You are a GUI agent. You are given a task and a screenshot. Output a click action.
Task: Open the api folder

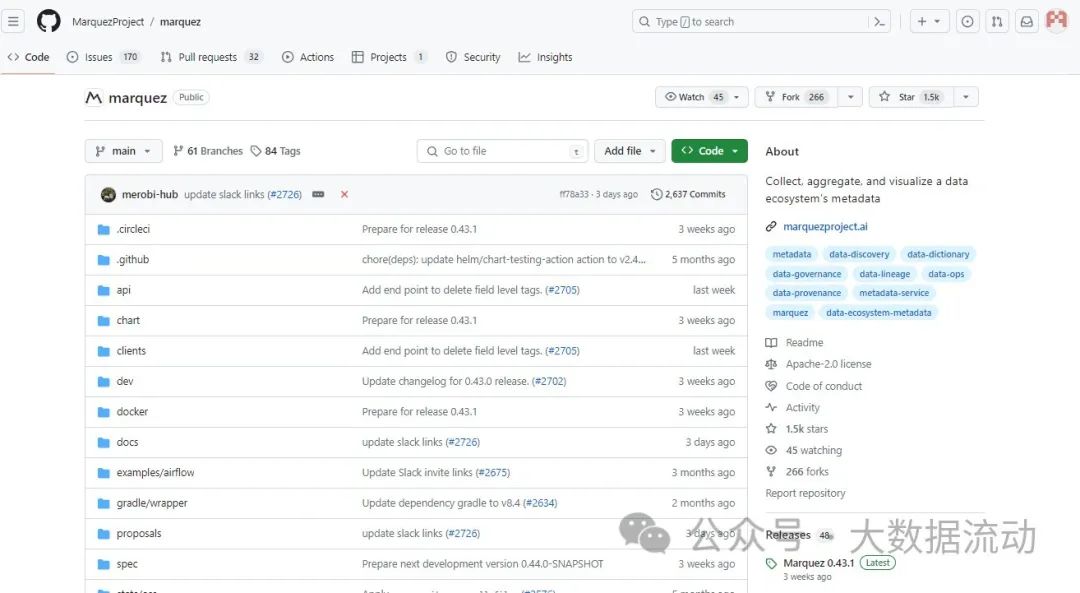[123, 290]
